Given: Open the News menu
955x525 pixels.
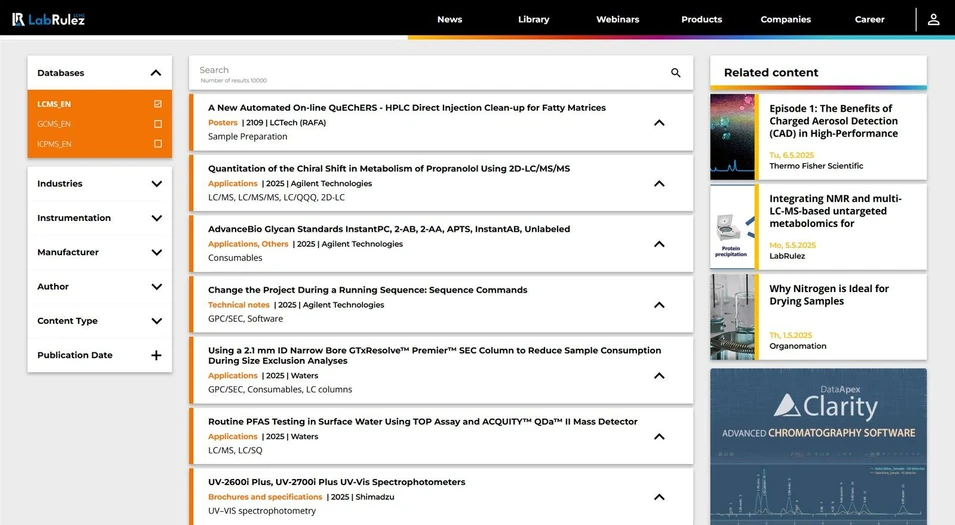Looking at the screenshot, I should pyautogui.click(x=449, y=19).
